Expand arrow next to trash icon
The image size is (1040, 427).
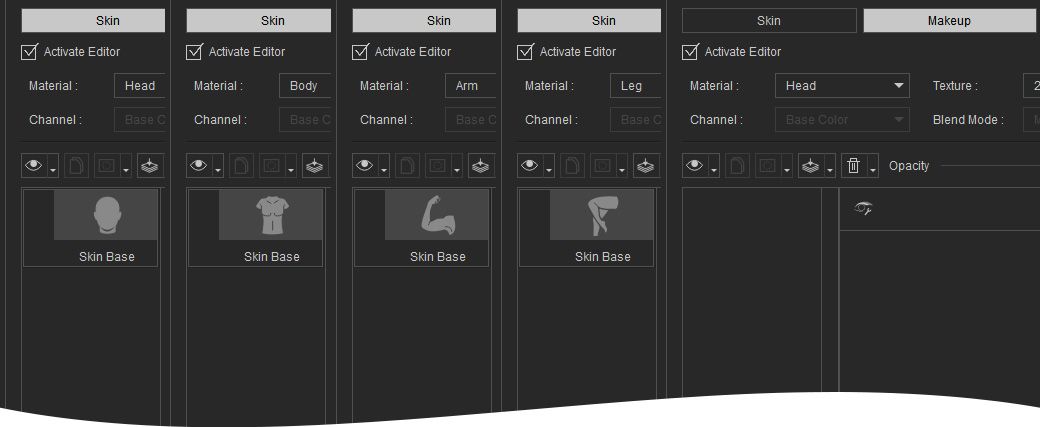point(873,166)
